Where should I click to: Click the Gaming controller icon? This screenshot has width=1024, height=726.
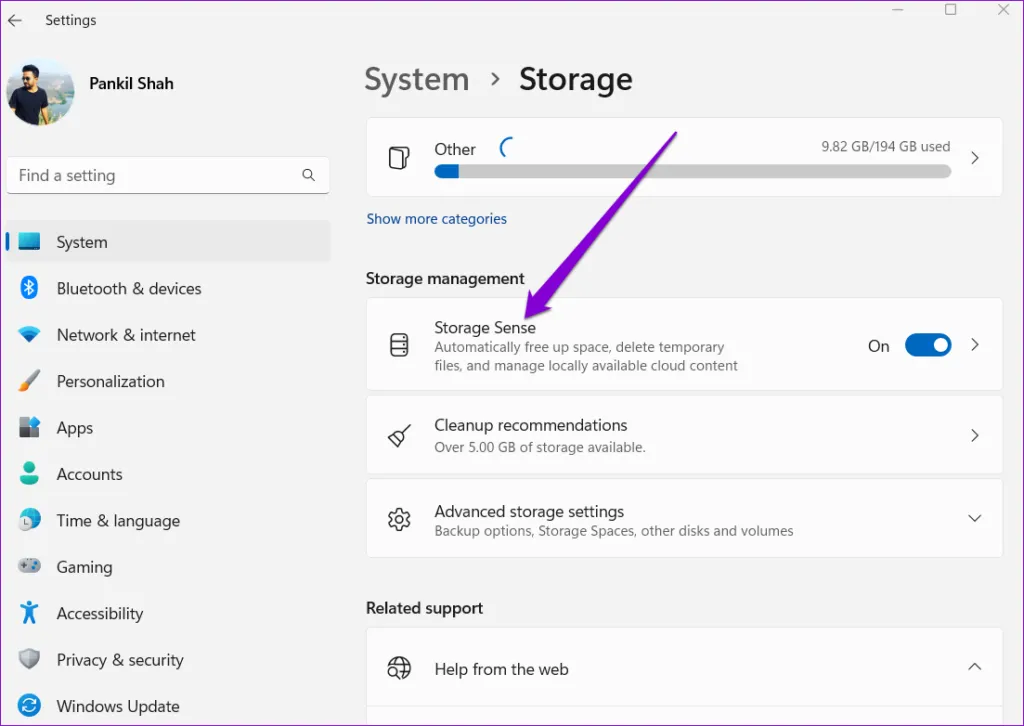click(x=29, y=567)
